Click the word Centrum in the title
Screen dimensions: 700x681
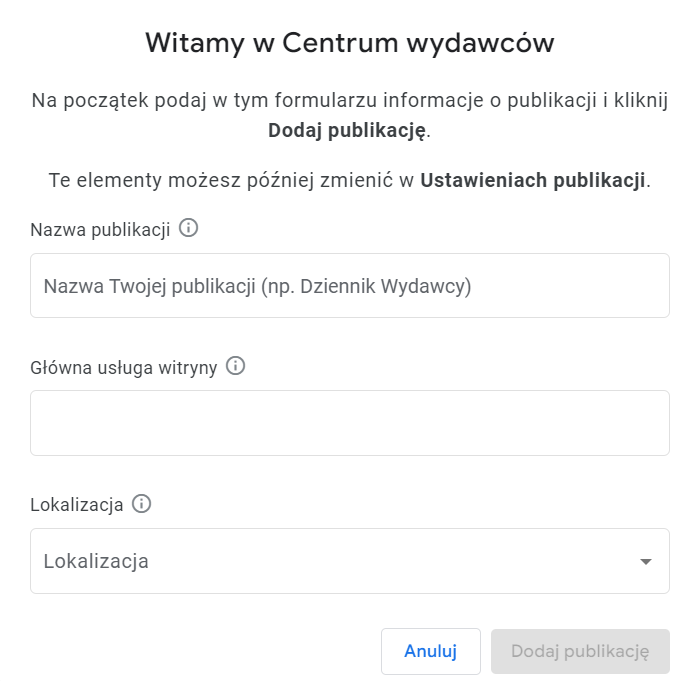coord(340,43)
